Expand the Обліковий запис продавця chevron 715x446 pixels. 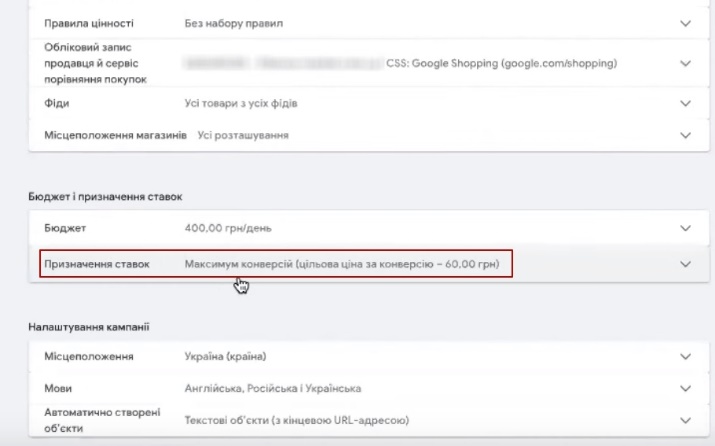685,63
